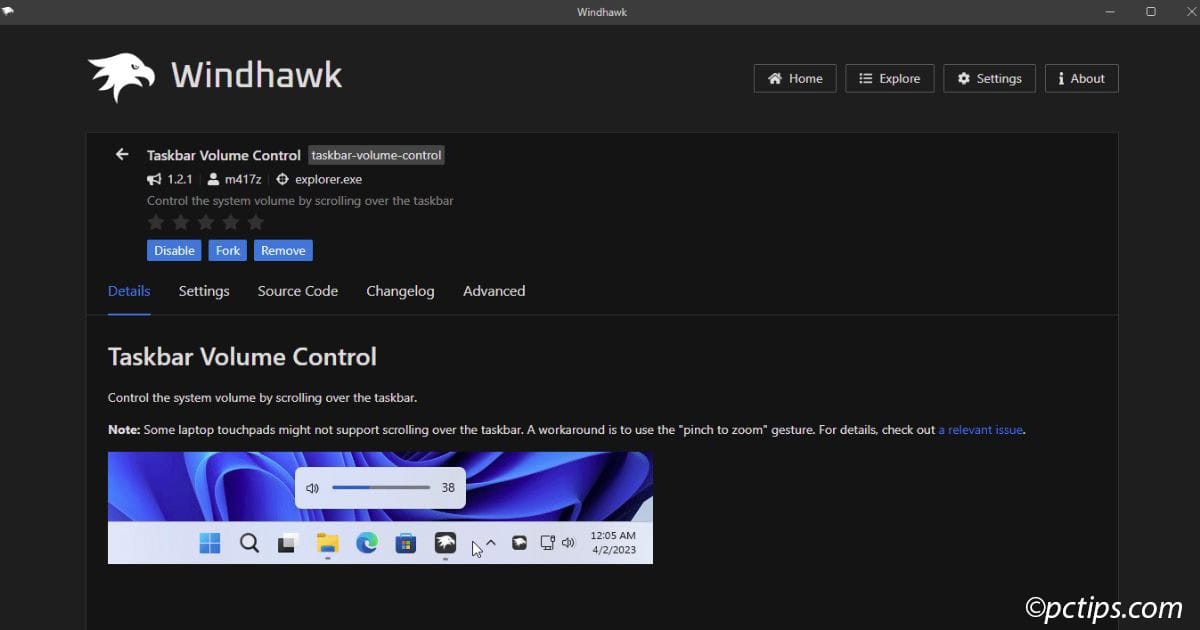Click the explorer.exe process label
Screen dimensions: 1200x630
[329, 179]
